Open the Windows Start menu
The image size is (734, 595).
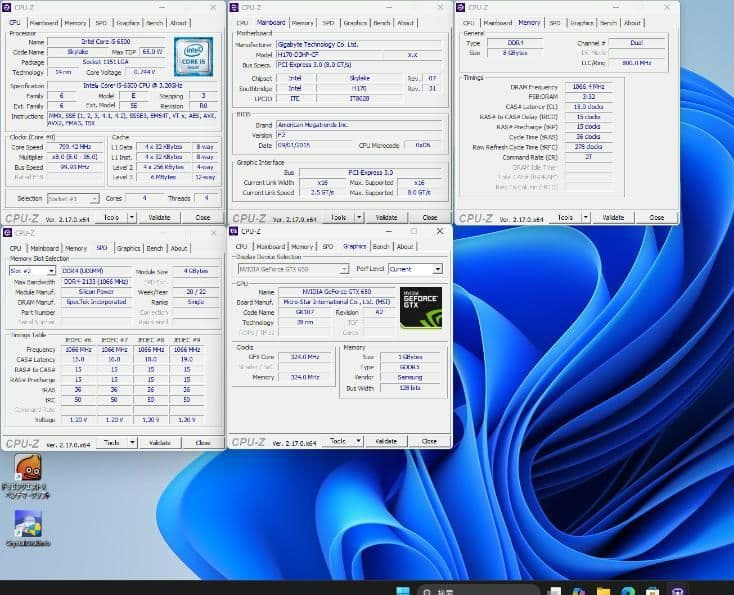[403, 591]
